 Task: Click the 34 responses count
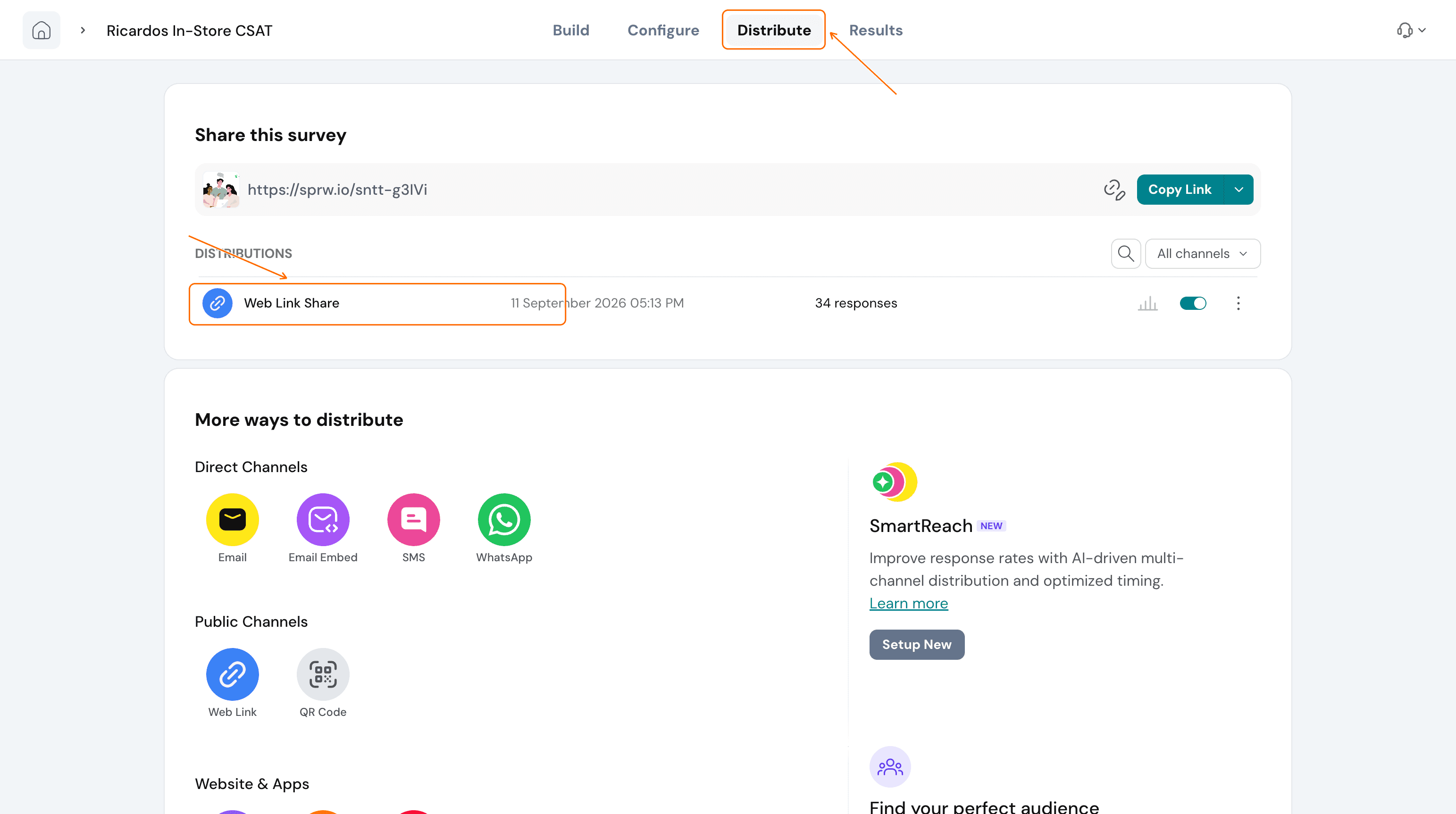[x=856, y=303]
